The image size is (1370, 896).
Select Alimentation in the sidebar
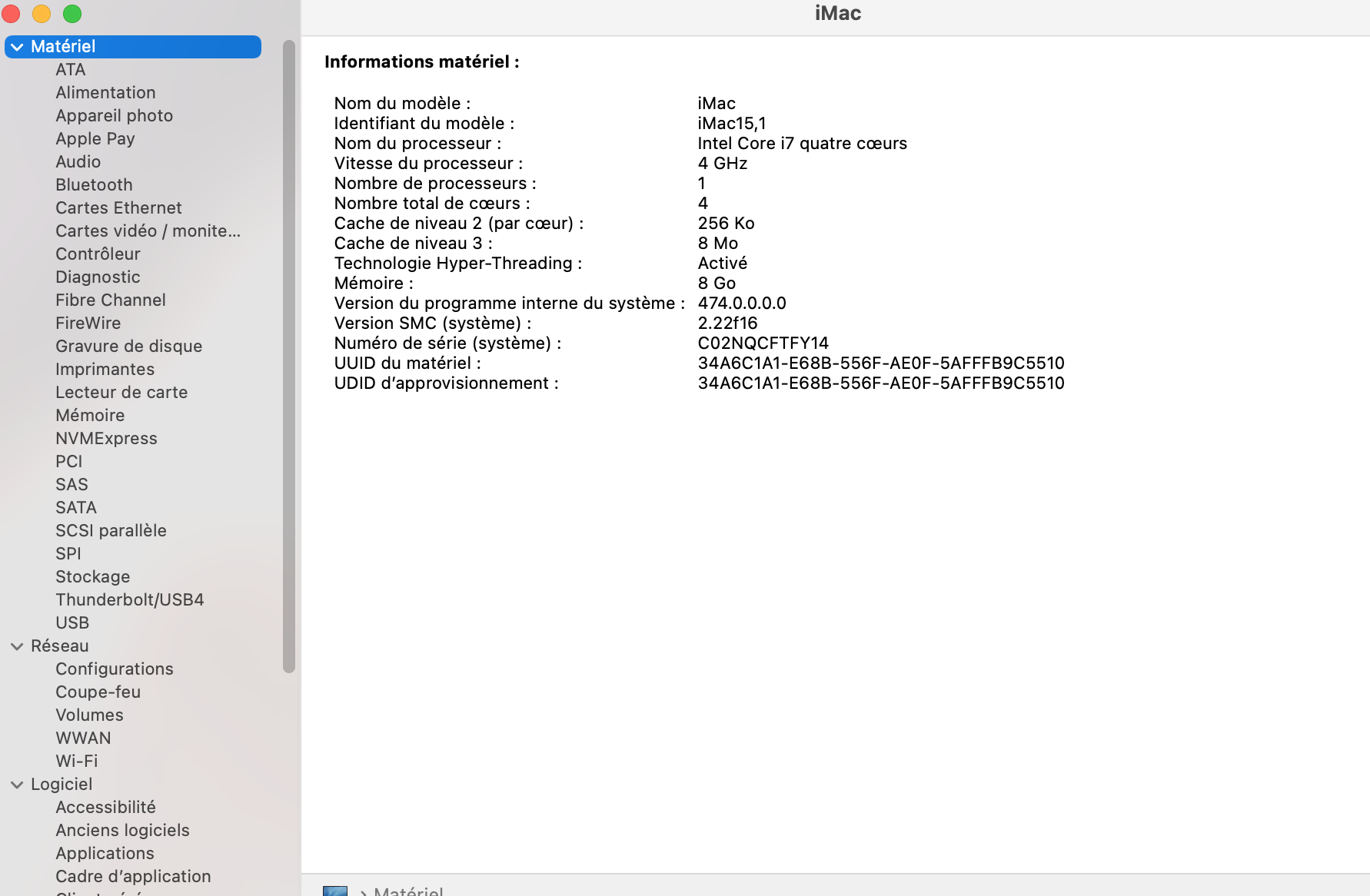click(105, 93)
